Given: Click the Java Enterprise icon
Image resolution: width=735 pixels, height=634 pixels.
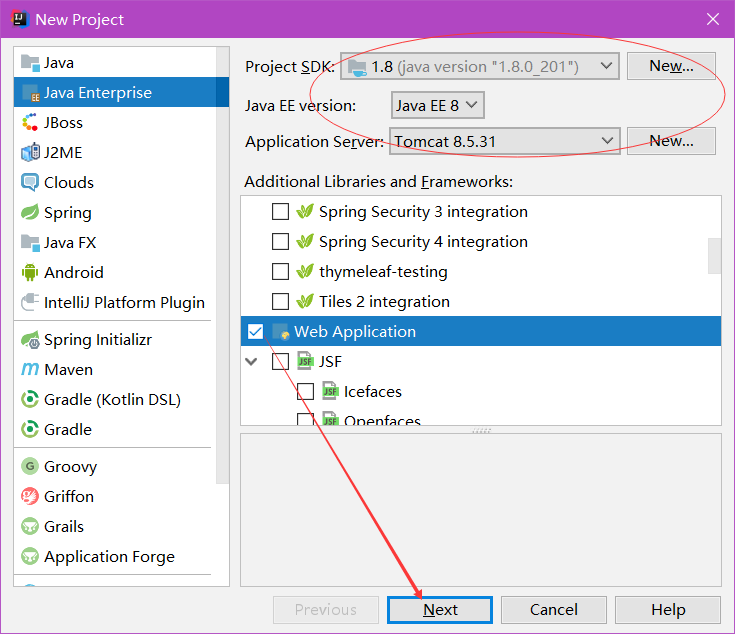Looking at the screenshot, I should [30, 93].
